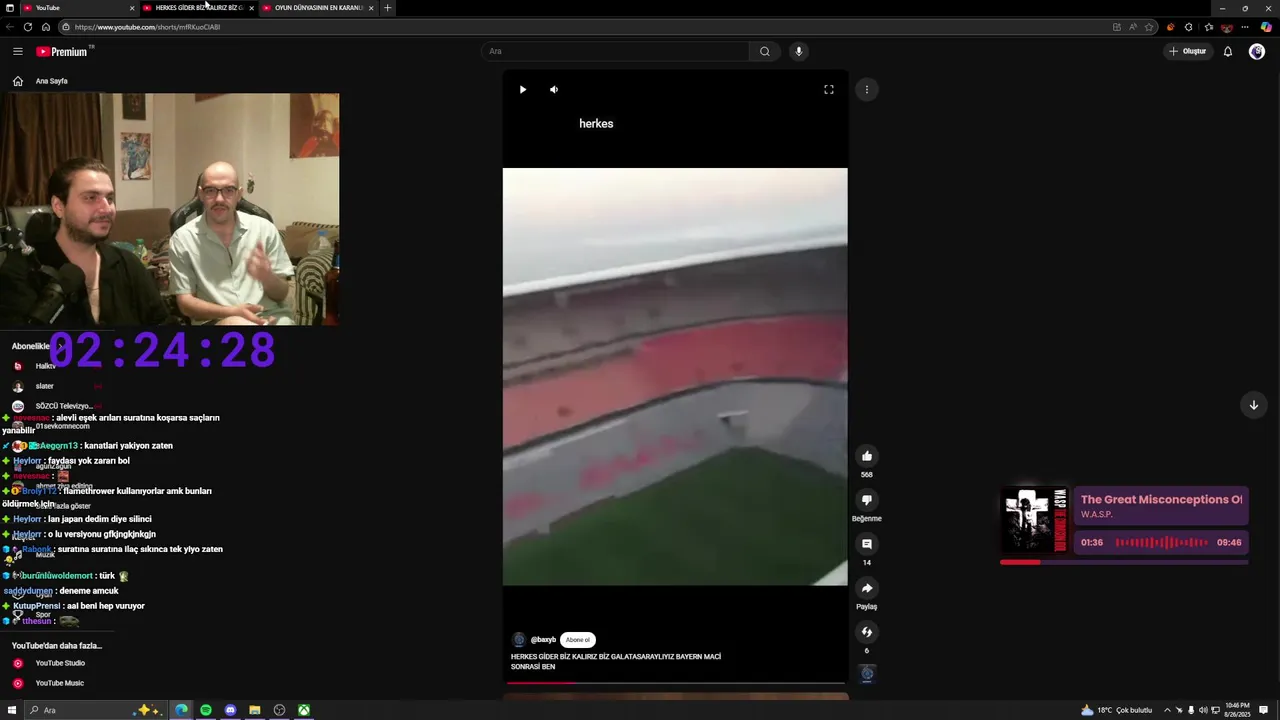1280x720 pixels.
Task: Close the OYUN DÜNYASININ tab
Action: pyautogui.click(x=371, y=8)
